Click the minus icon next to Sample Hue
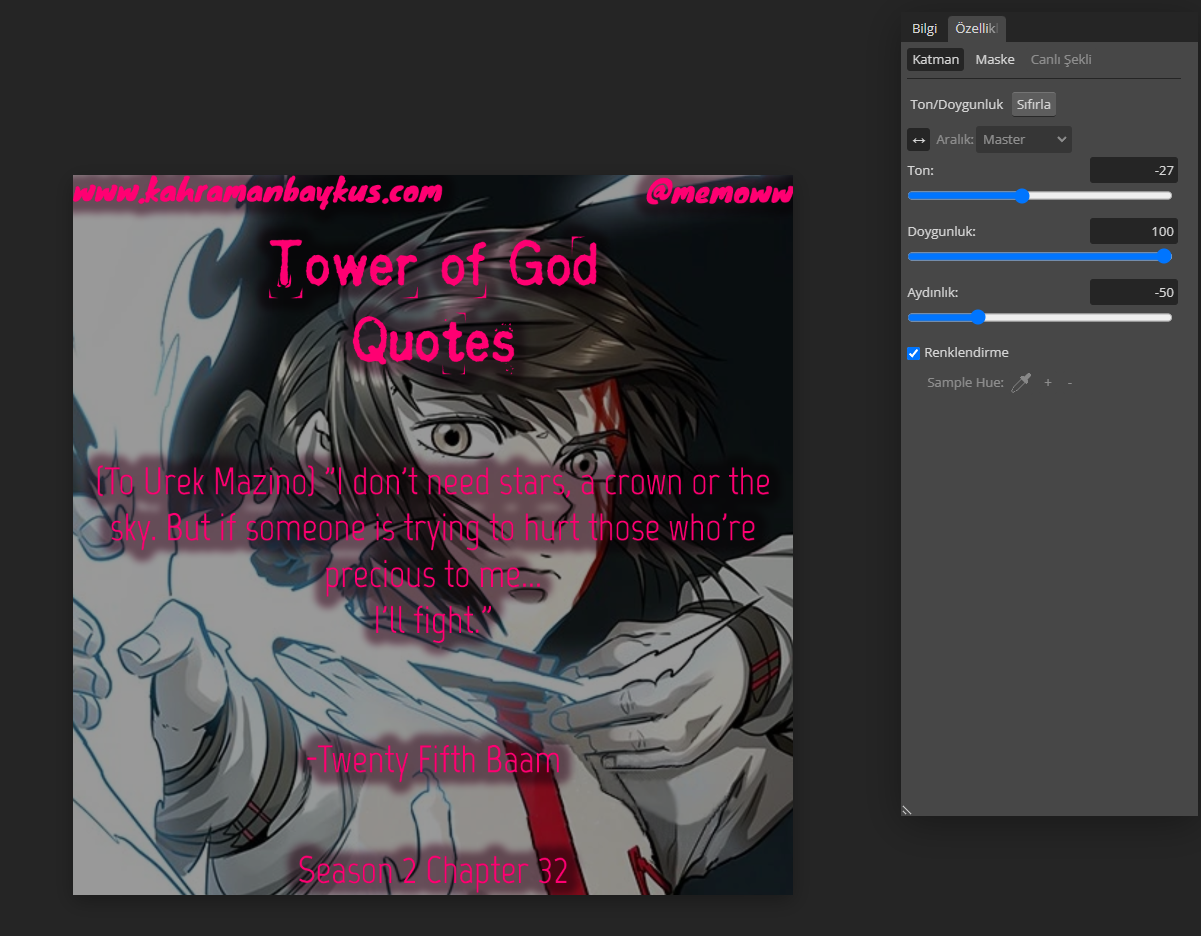 coord(1070,382)
